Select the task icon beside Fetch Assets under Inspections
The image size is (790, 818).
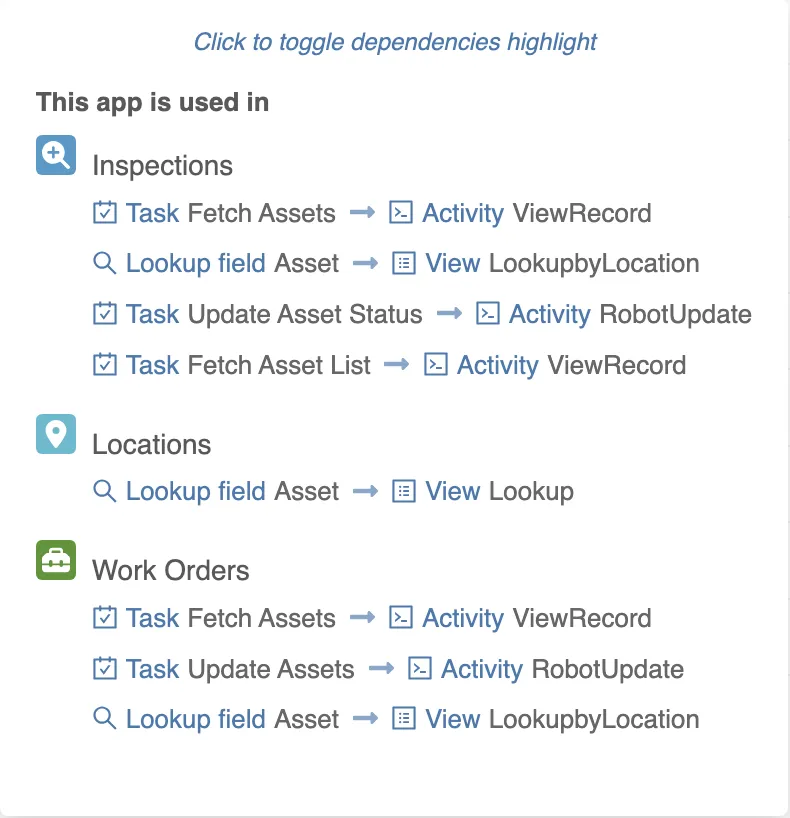tap(105, 213)
